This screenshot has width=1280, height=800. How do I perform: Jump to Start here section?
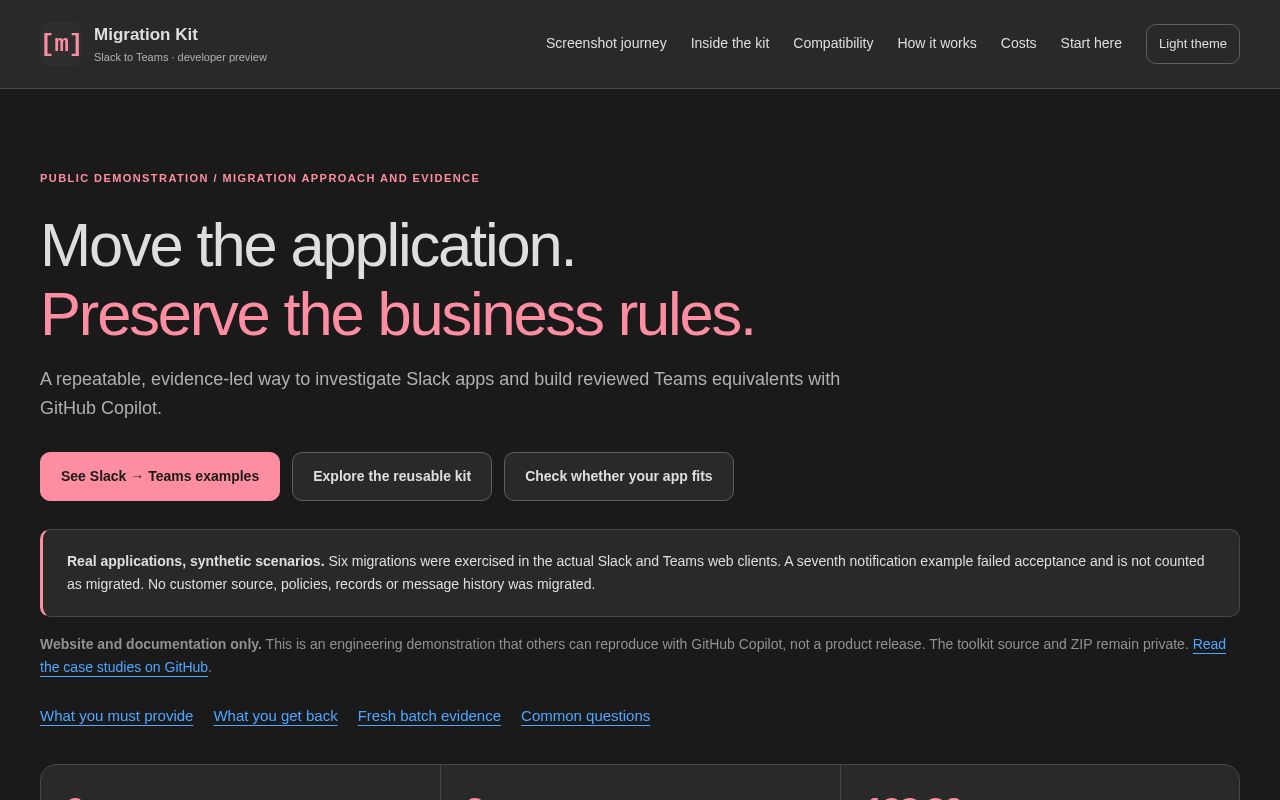pyautogui.click(x=1091, y=43)
